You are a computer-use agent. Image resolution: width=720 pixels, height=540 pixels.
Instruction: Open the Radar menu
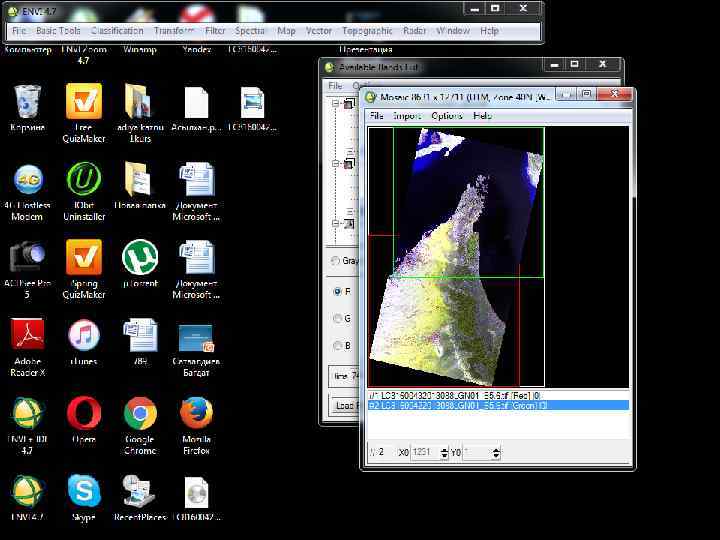[x=414, y=31]
